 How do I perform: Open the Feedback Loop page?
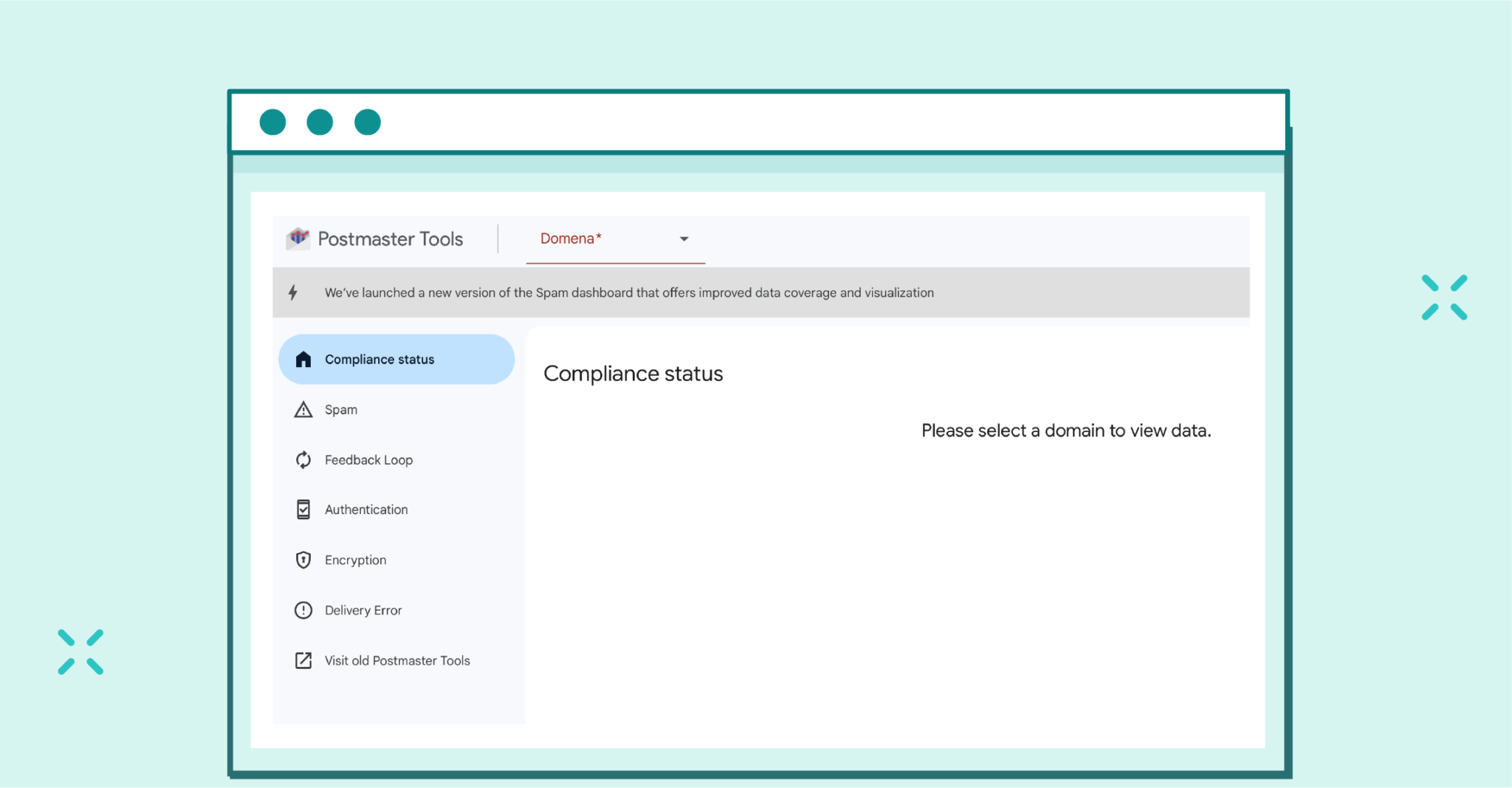[x=368, y=459]
